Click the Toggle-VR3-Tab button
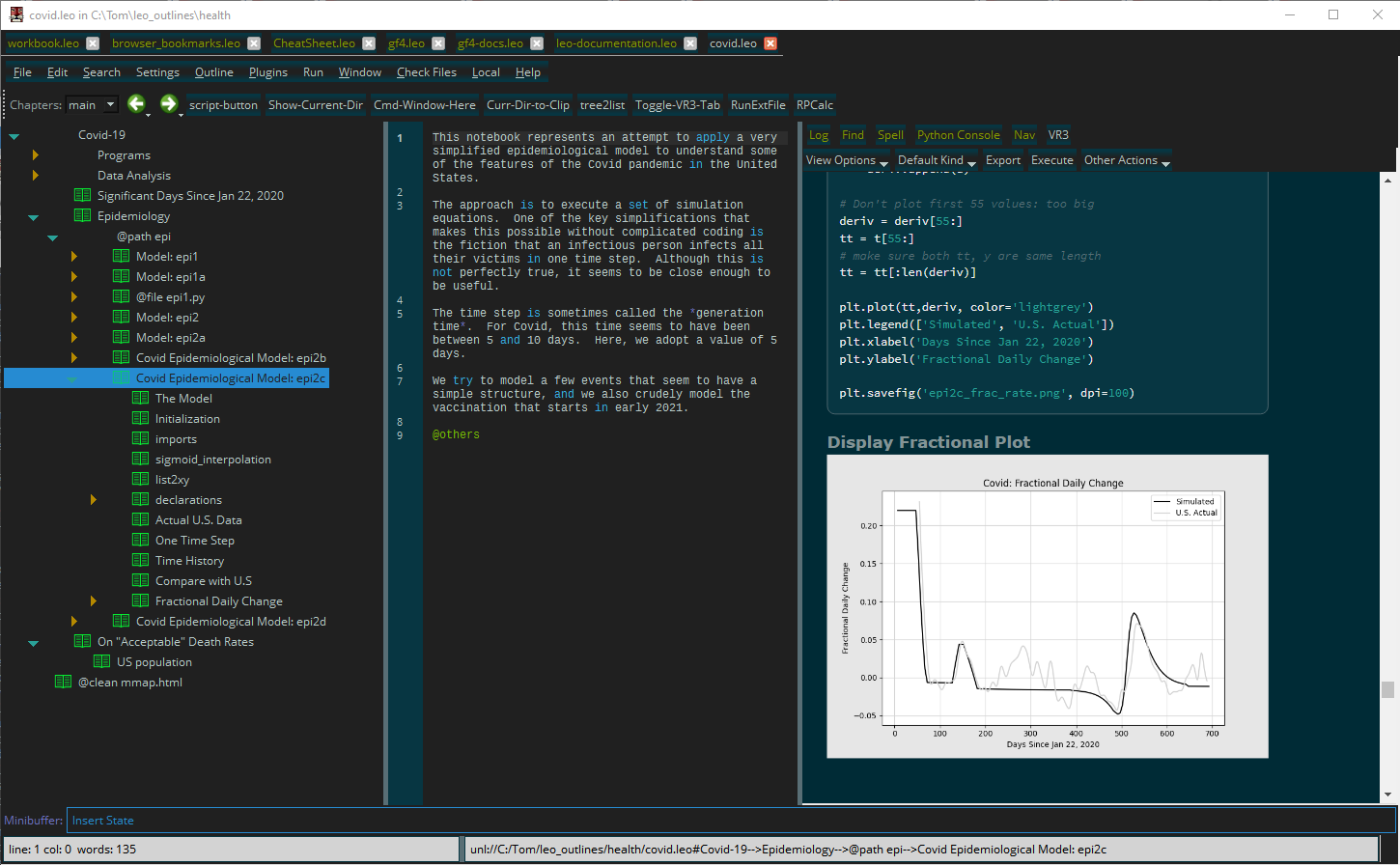Screen dimensions: 1400x865 [x=677, y=105]
